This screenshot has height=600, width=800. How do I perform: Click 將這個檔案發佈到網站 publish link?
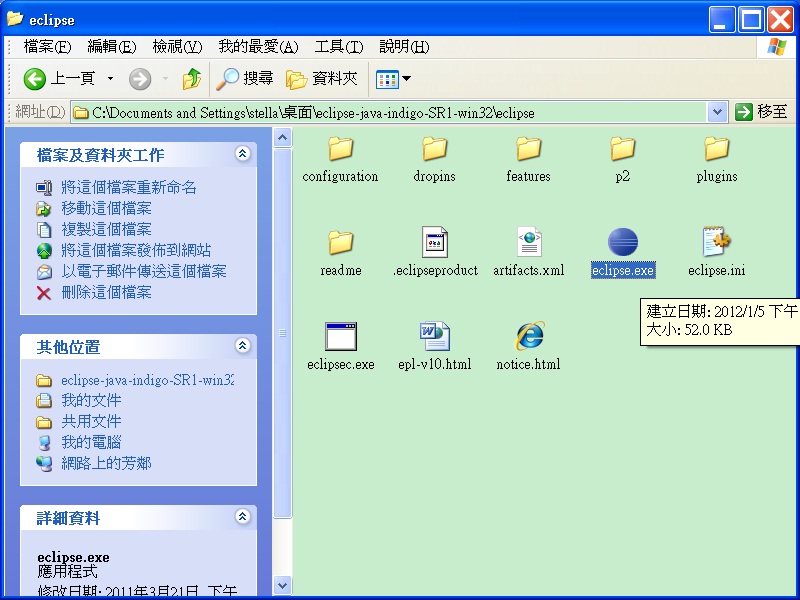pyautogui.click(x=136, y=250)
